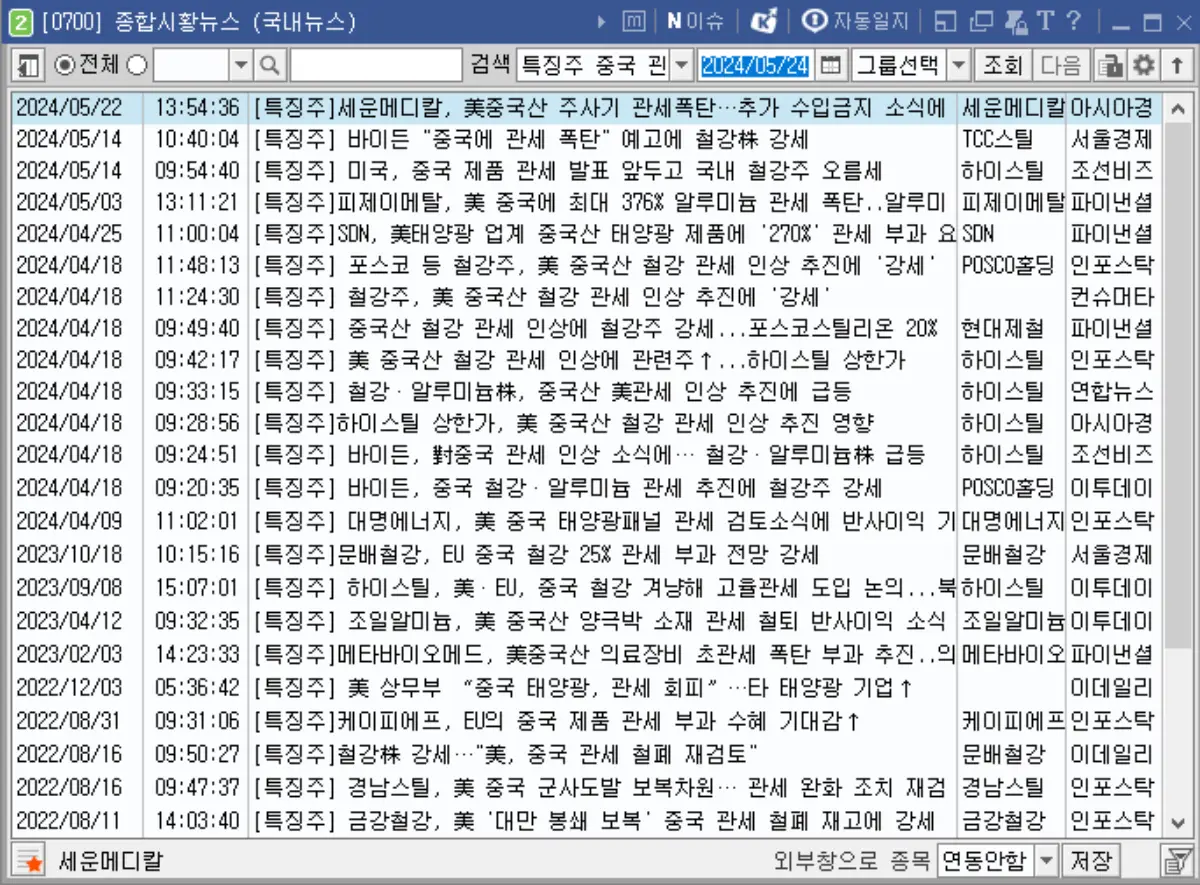Viewport: 1200px width, 885px height.
Task: Click the gear settings icon near 조회
Action: click(1144, 66)
